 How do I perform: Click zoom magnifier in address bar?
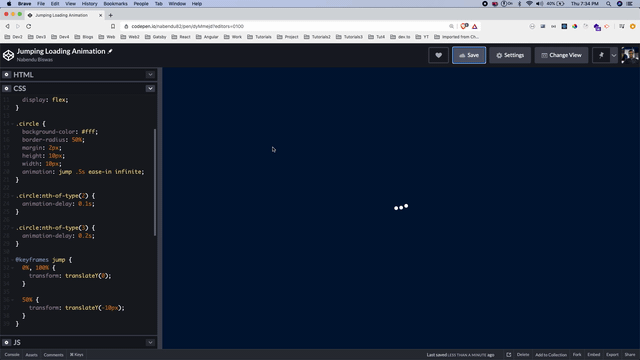[x=451, y=26]
